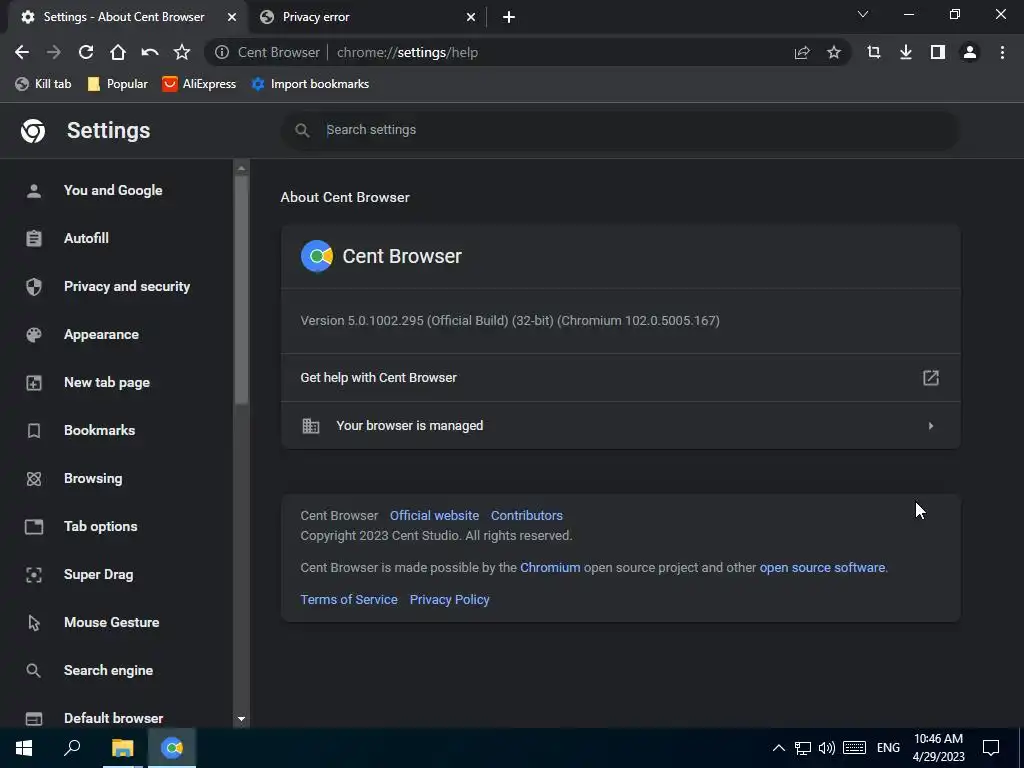Focus the Search settings field
1024x768 pixels.
point(620,130)
